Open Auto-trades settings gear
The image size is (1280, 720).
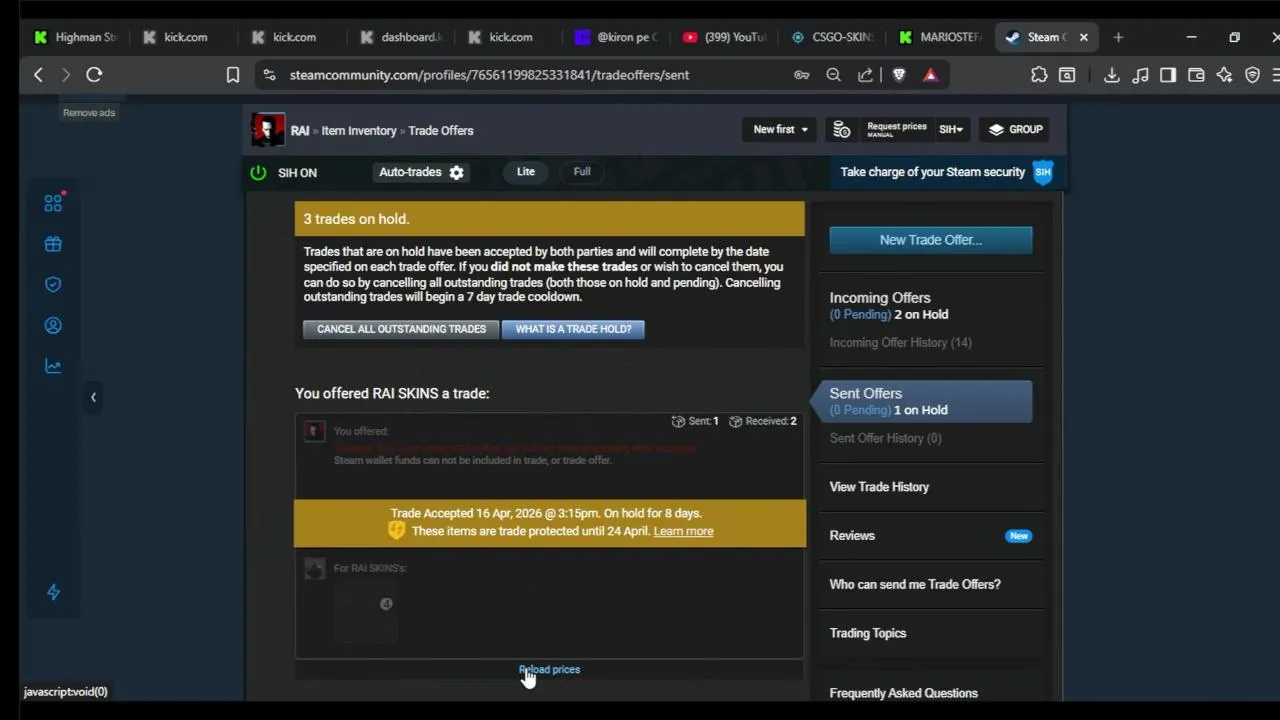(x=457, y=172)
